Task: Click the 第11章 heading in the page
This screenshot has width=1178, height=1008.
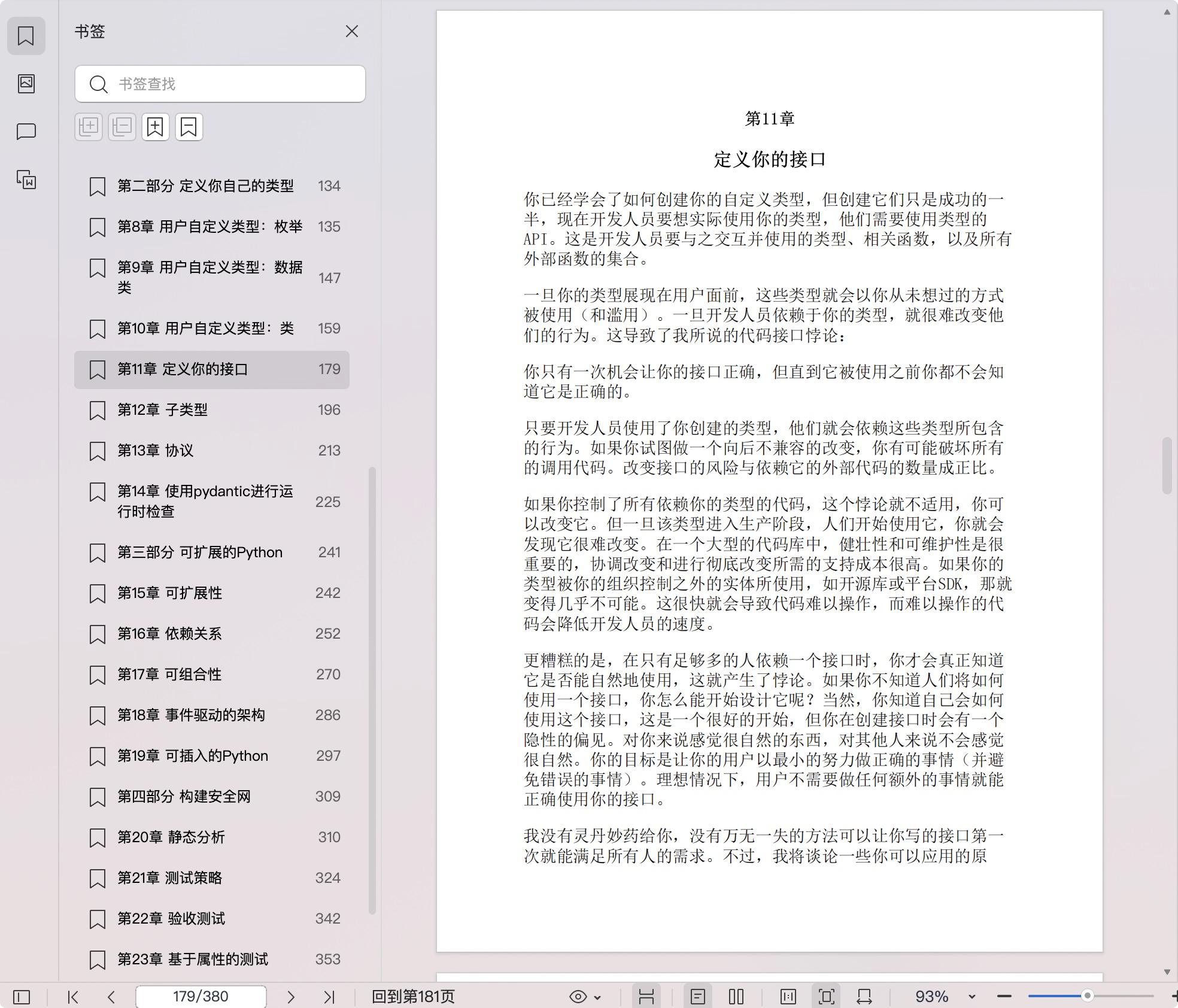Action: (x=770, y=119)
